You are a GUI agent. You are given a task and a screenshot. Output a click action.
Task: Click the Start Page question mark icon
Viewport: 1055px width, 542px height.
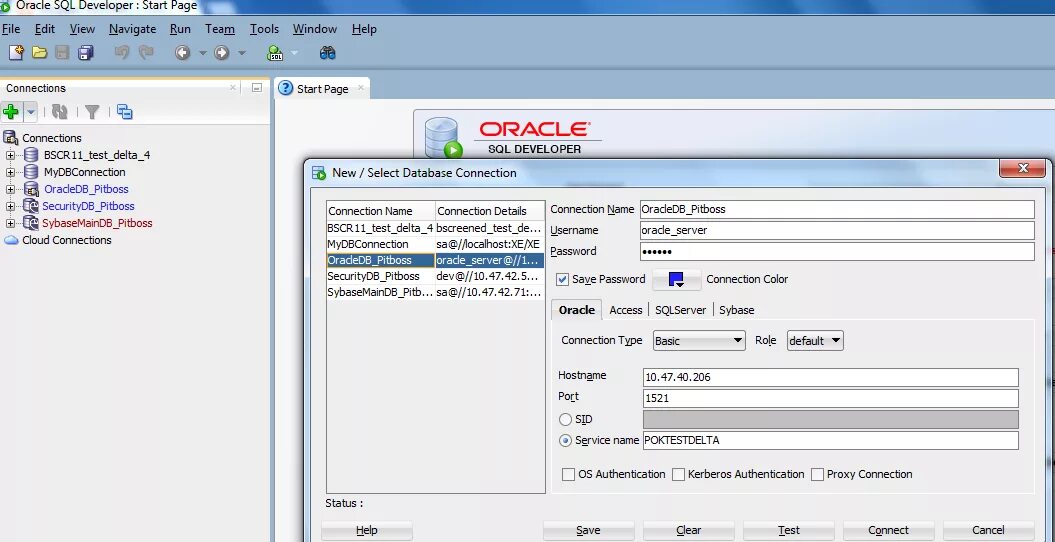tap(286, 88)
